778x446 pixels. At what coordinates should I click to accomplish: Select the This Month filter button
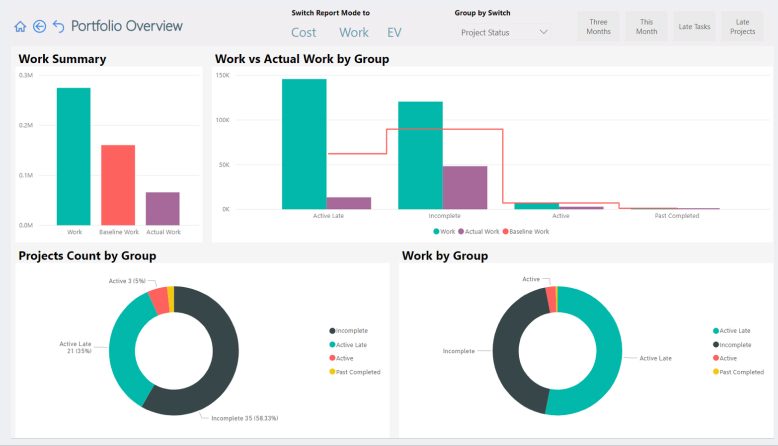tap(646, 27)
